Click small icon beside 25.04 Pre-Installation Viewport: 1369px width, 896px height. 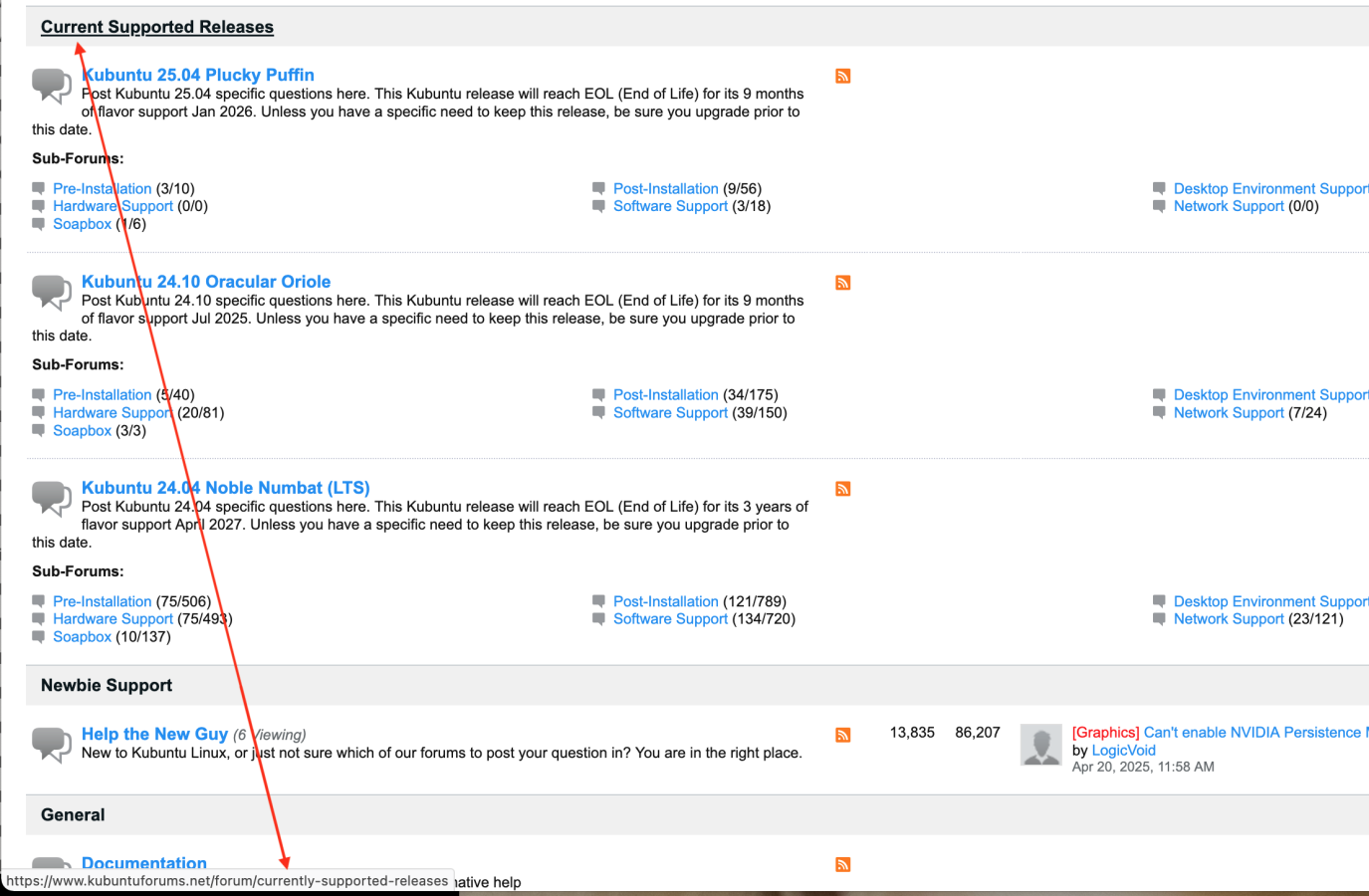click(39, 188)
